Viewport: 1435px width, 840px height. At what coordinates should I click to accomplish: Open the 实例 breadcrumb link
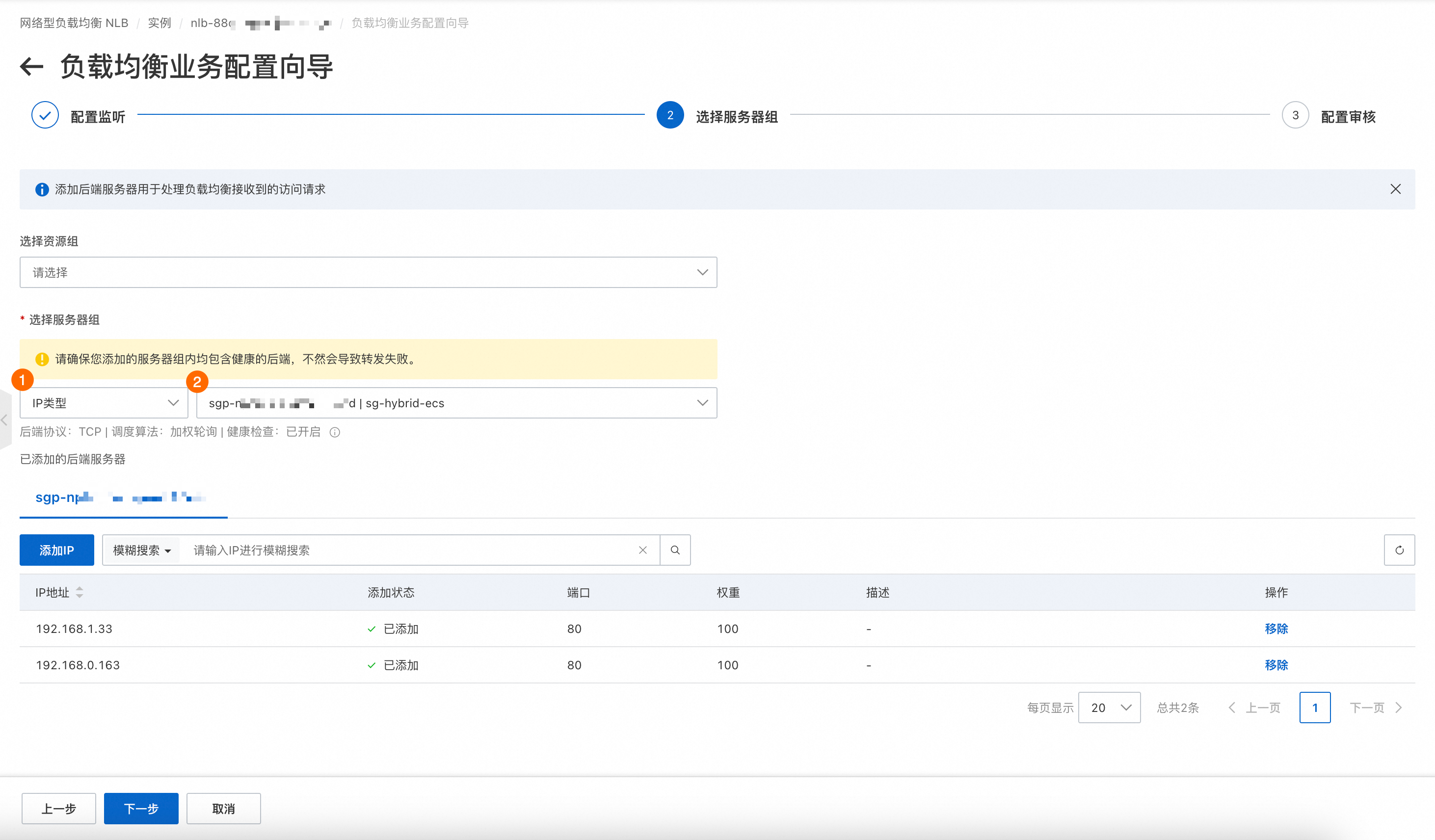coord(159,24)
